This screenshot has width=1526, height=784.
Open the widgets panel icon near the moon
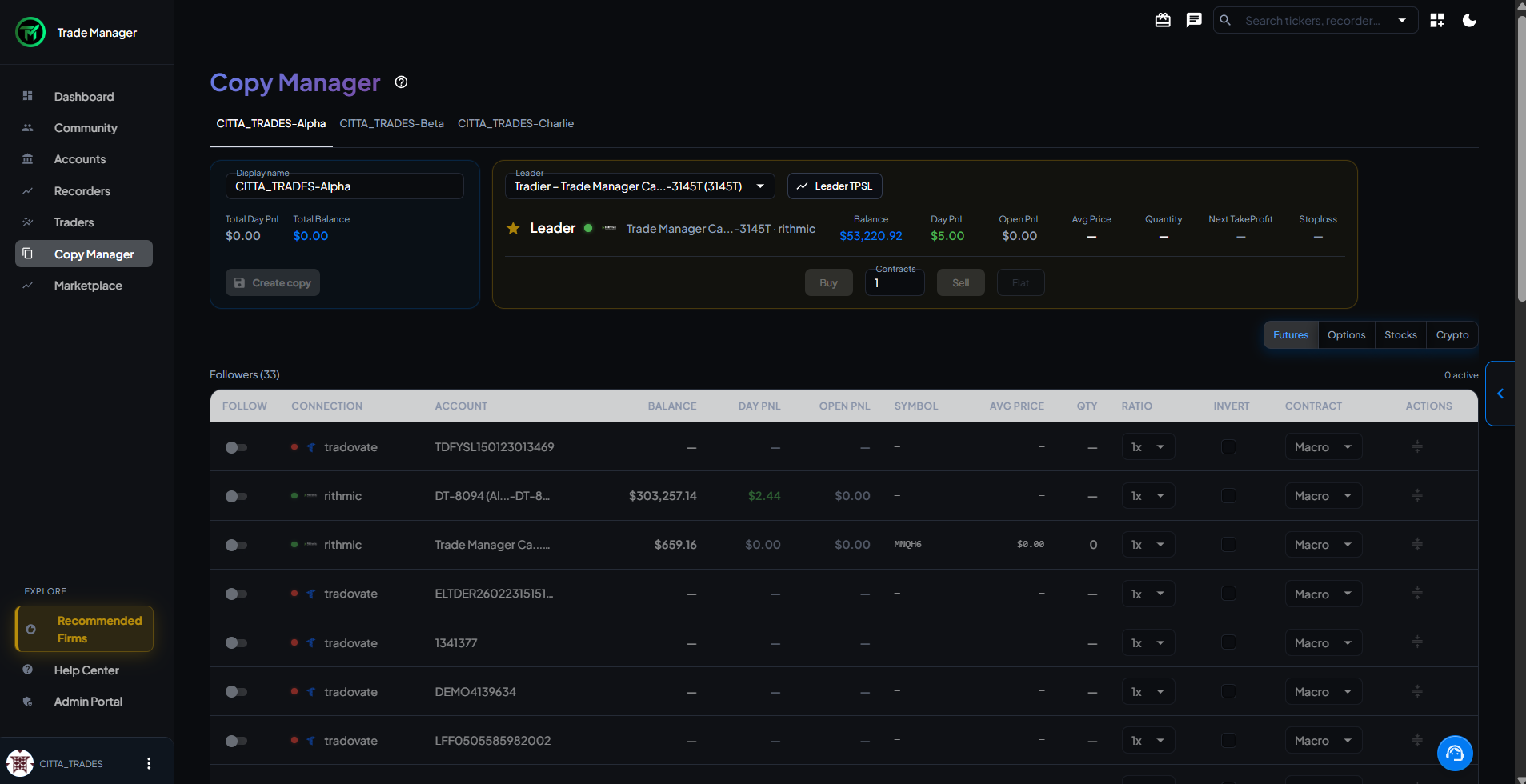click(x=1437, y=20)
